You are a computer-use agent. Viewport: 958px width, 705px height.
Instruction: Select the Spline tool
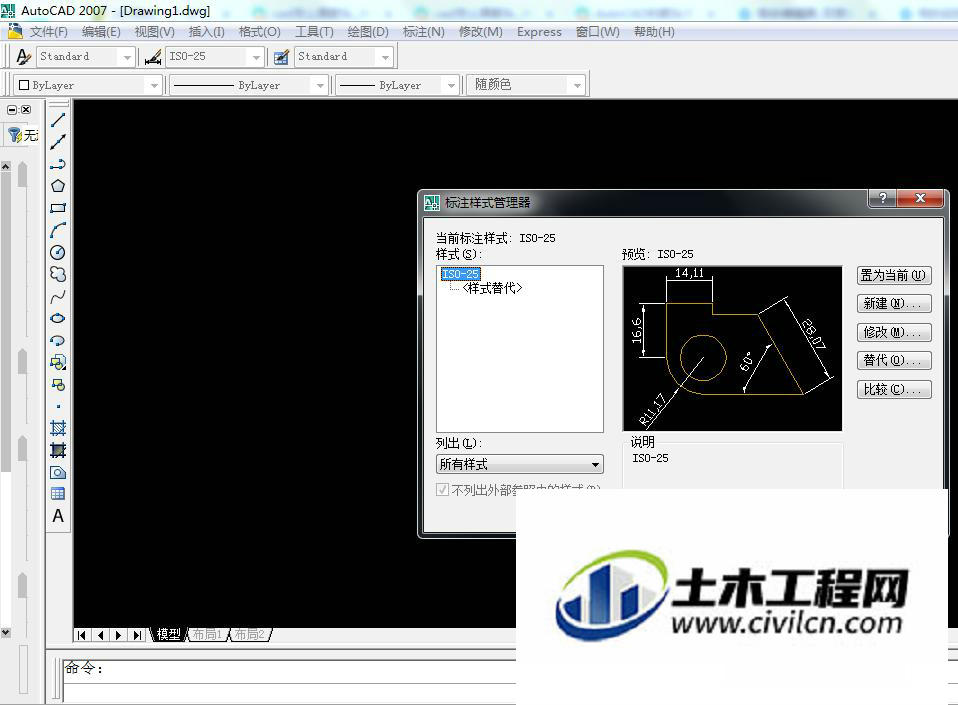(x=58, y=297)
